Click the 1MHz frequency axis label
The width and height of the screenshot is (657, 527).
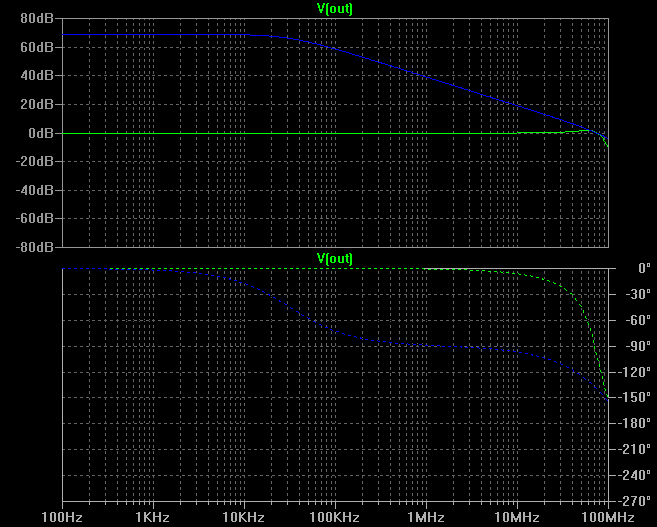pyautogui.click(x=426, y=517)
